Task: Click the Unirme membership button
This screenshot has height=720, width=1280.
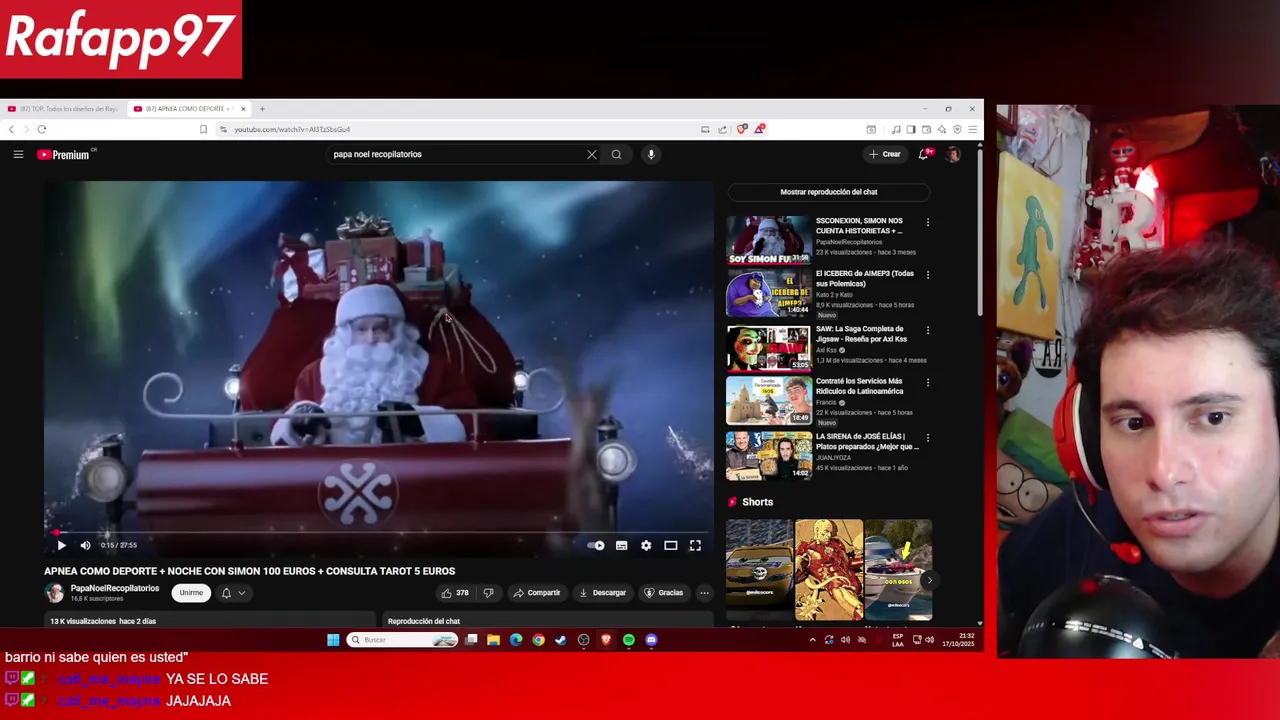Action: point(191,593)
